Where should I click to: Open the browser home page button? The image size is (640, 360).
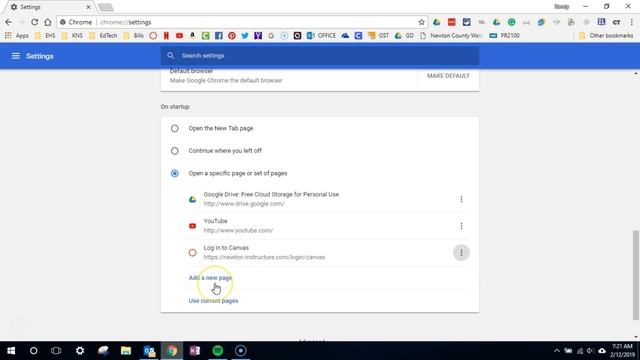(48, 22)
